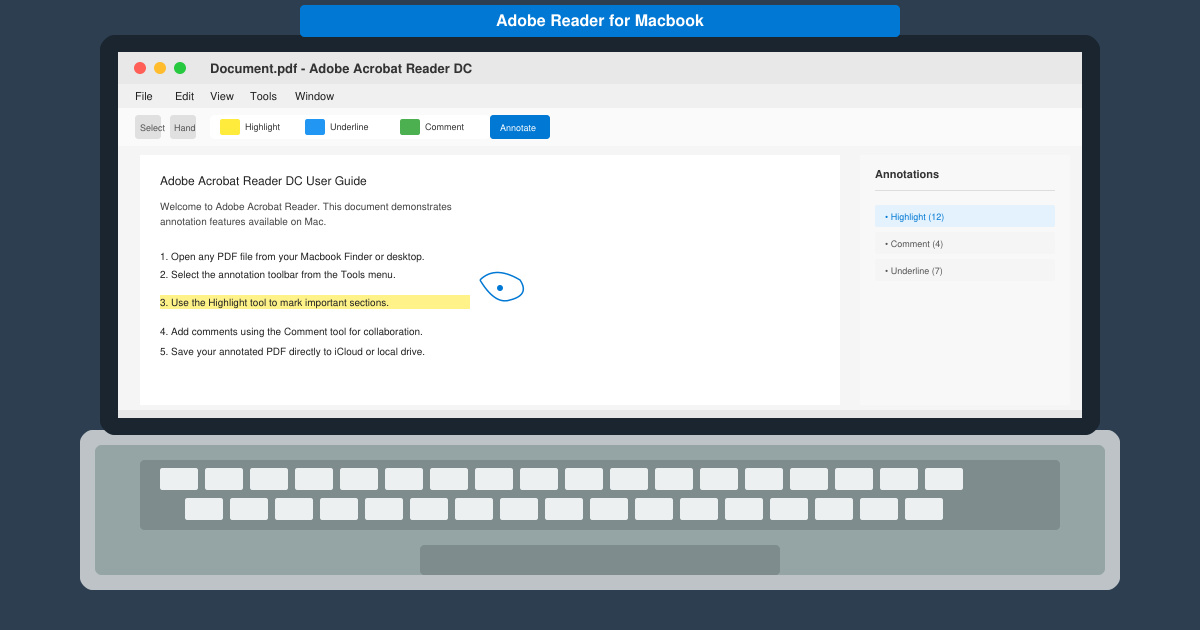Pick the green Comment color swatch
Viewport: 1200px width, 630px height.
pos(410,127)
